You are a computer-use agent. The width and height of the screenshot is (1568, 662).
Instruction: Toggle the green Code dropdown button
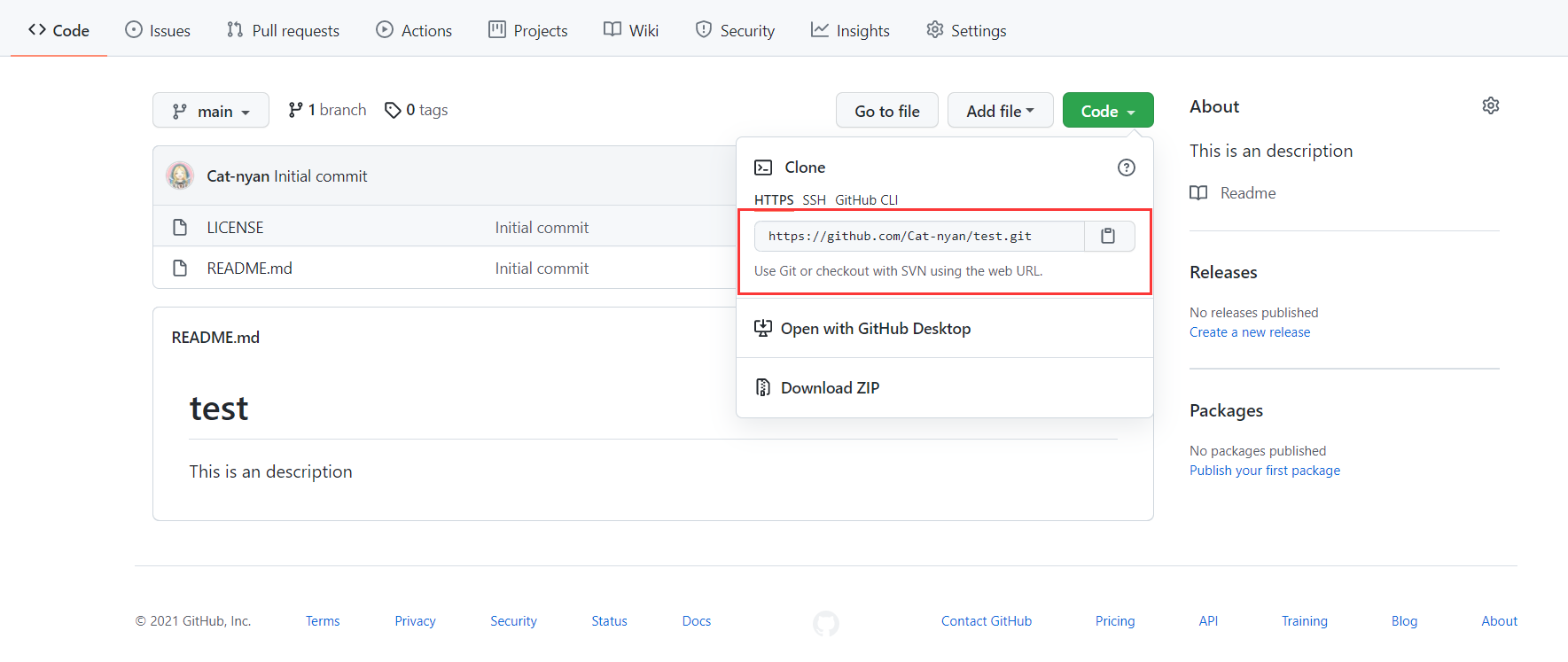(1107, 111)
